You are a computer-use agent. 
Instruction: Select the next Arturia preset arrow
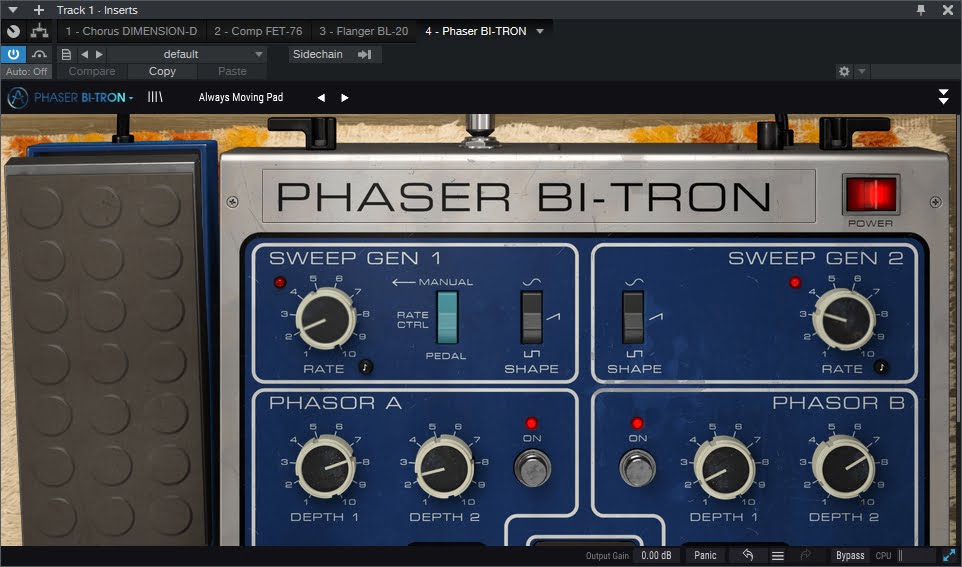[x=344, y=98]
